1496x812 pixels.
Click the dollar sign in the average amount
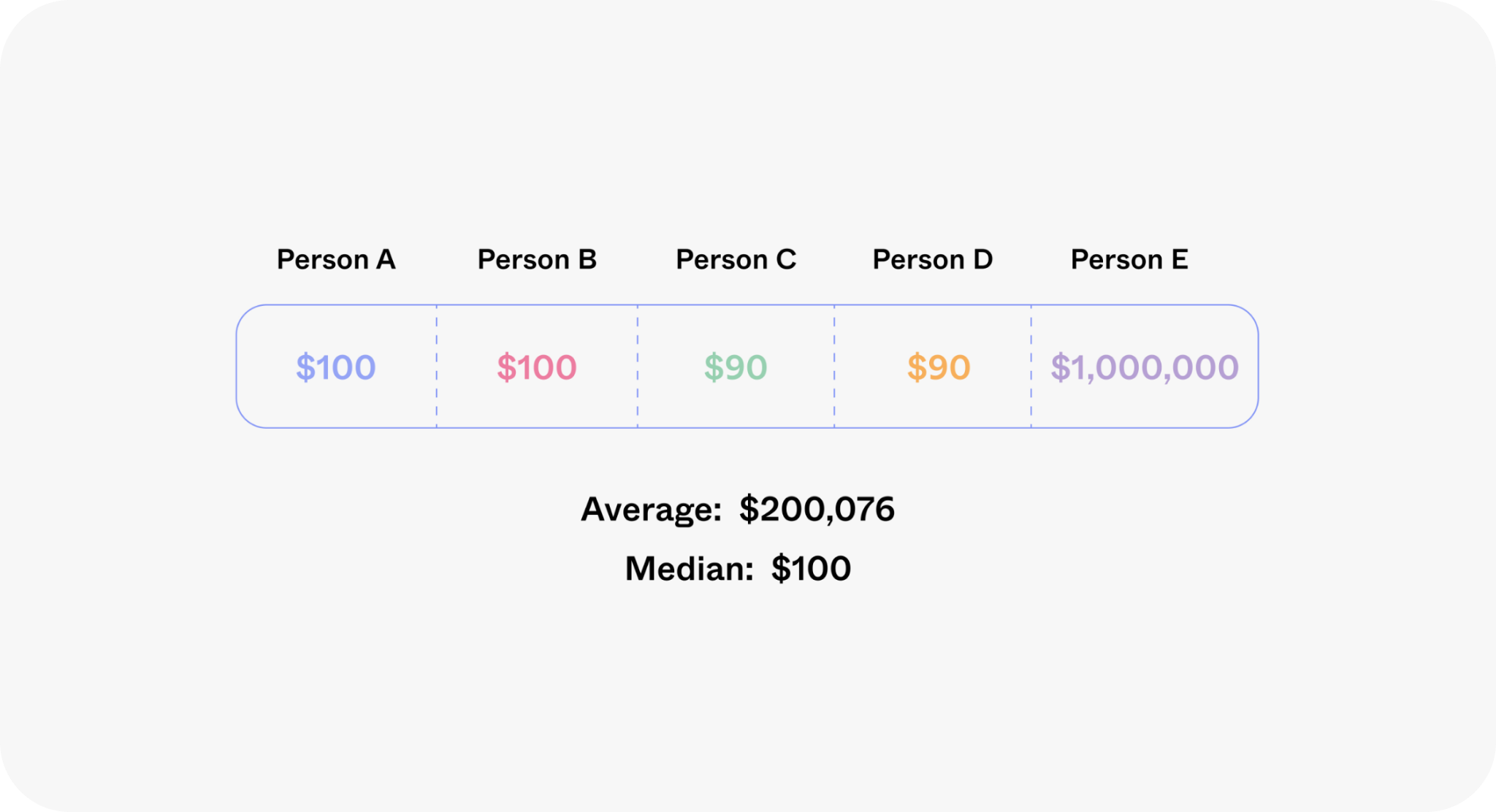749,509
